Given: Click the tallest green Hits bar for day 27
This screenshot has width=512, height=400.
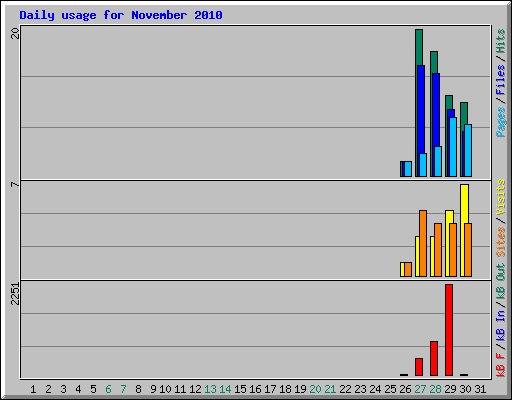Looking at the screenshot, I should tap(419, 47).
